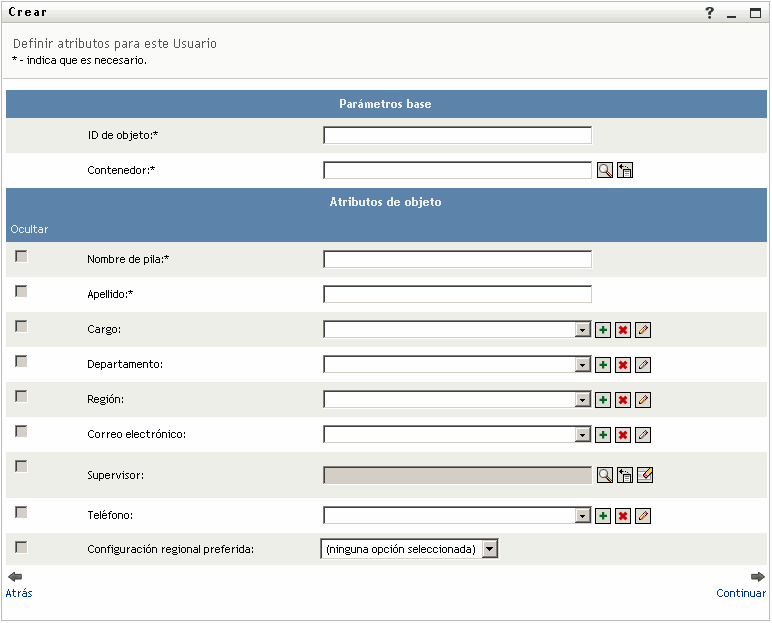Click the search icon next to Contenedor

click(x=605, y=170)
